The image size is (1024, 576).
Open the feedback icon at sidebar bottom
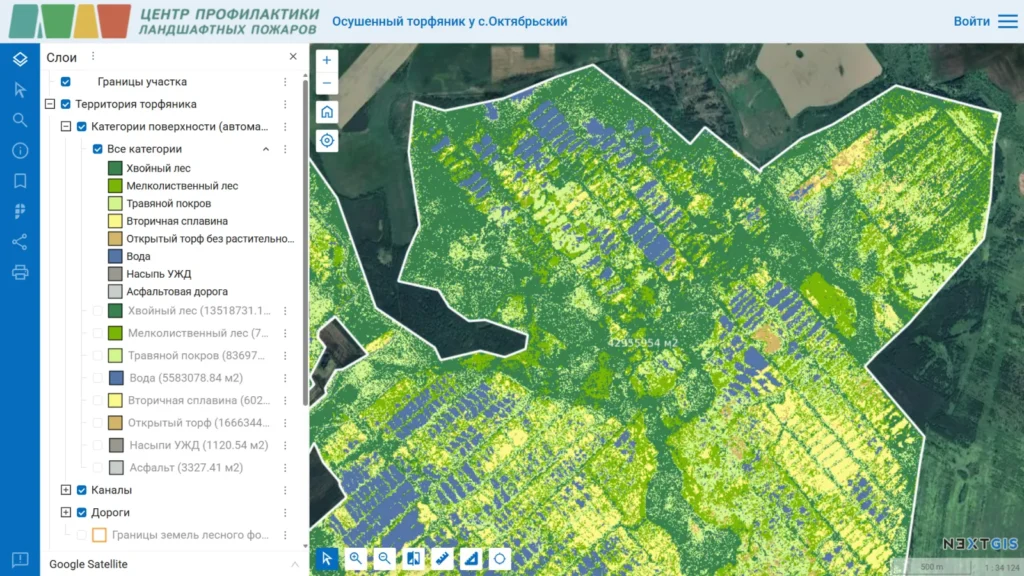point(20,559)
